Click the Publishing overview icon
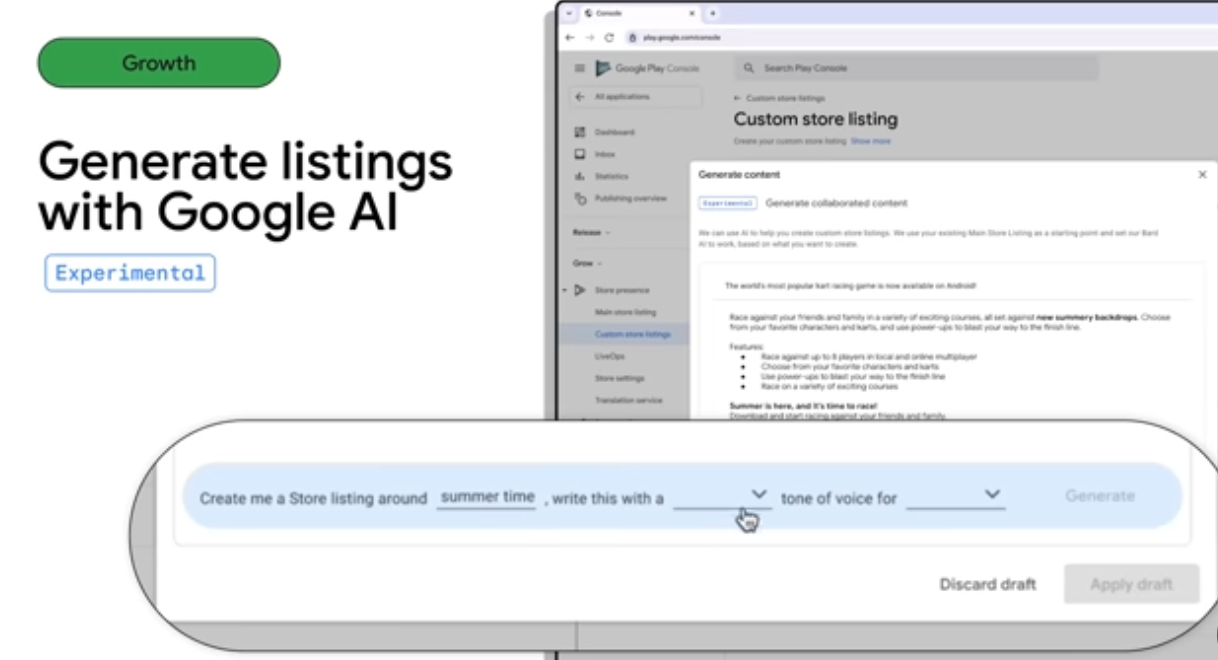Viewport: 1218px width, 660px height. 579,198
